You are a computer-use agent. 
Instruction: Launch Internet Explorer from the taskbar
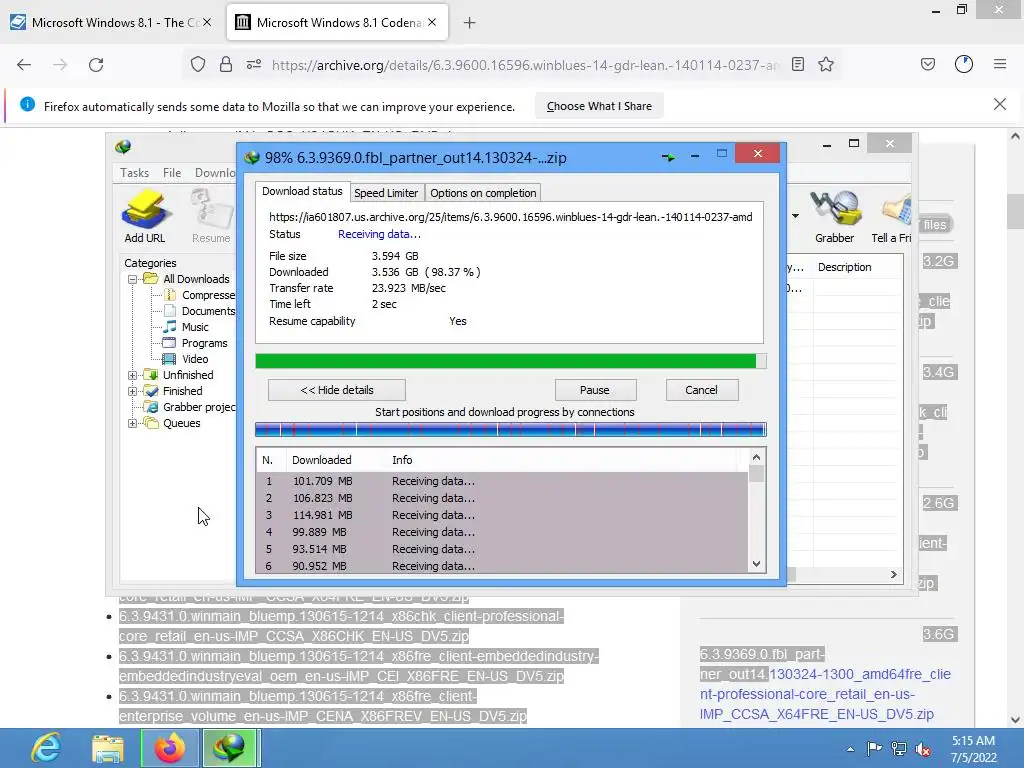(x=46, y=748)
